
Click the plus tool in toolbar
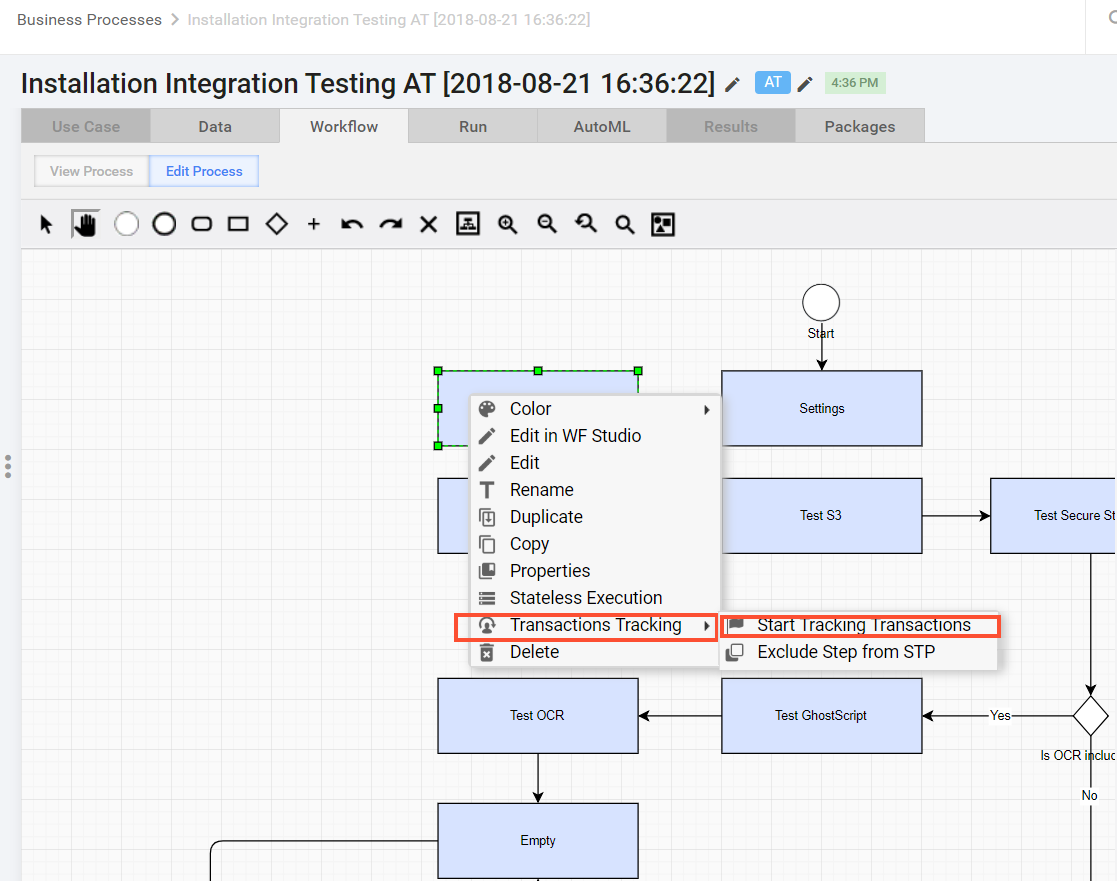(313, 224)
